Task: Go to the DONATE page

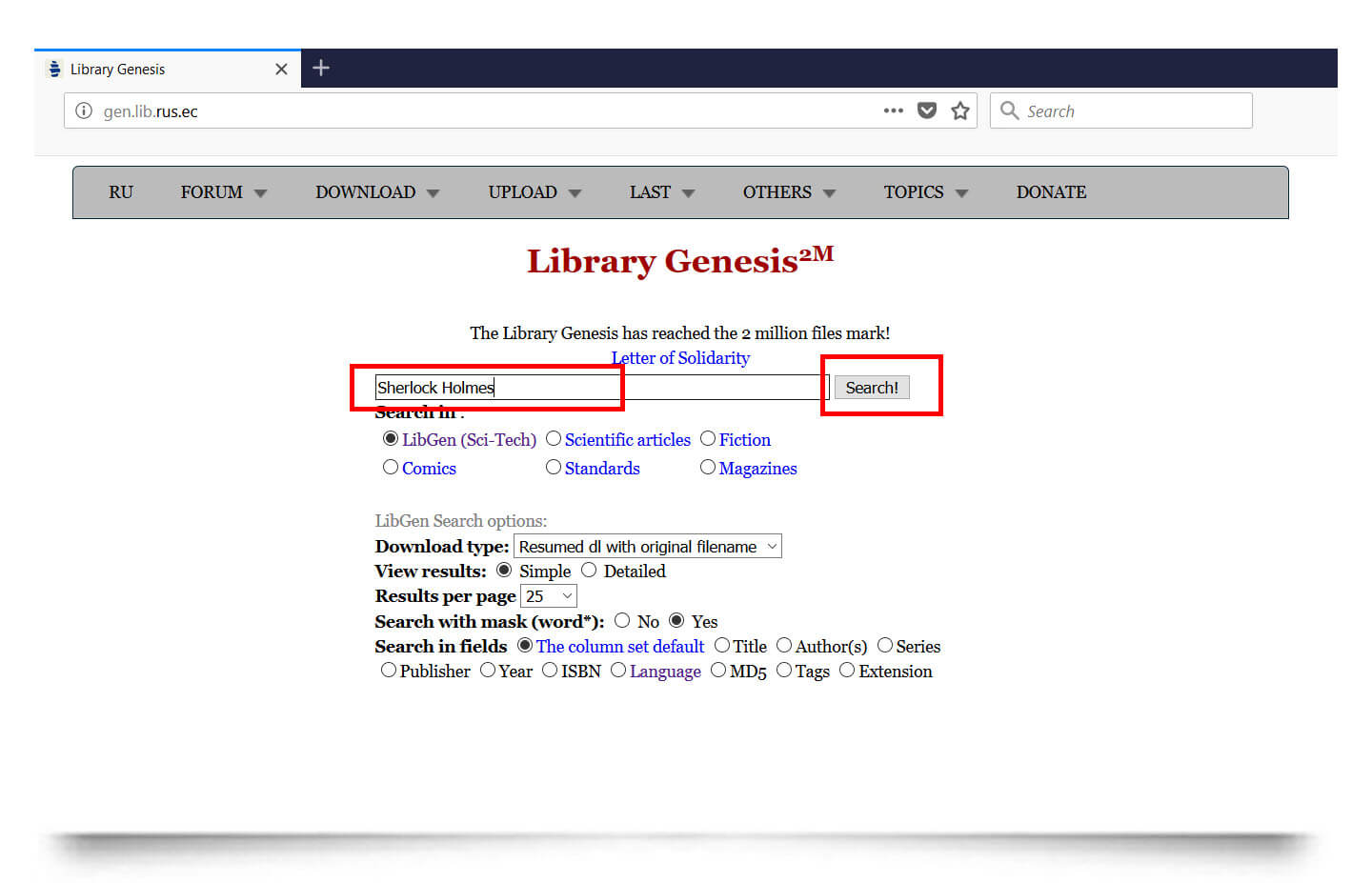Action: [x=1051, y=192]
